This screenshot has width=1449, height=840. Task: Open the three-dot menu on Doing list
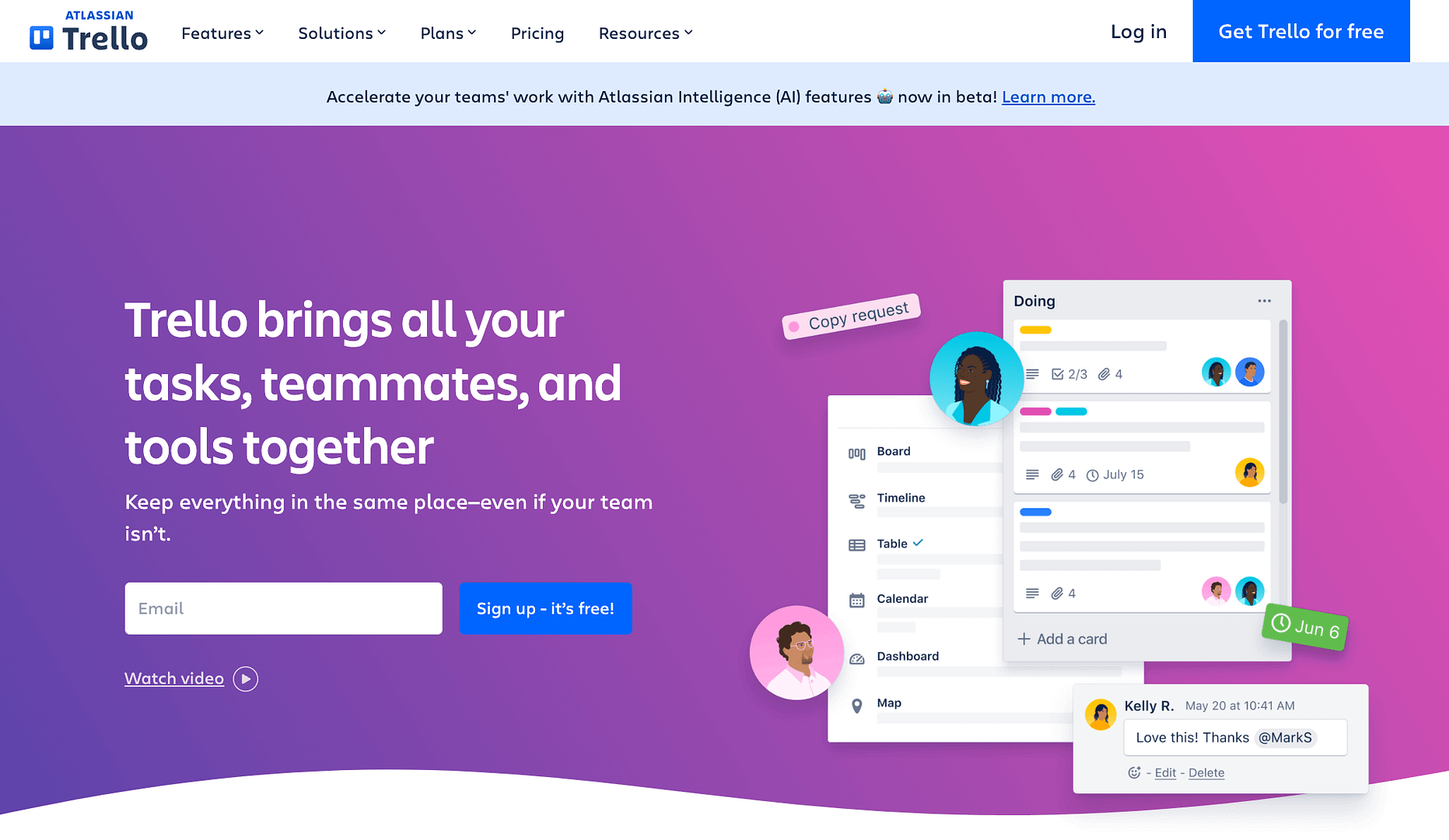point(1265,301)
